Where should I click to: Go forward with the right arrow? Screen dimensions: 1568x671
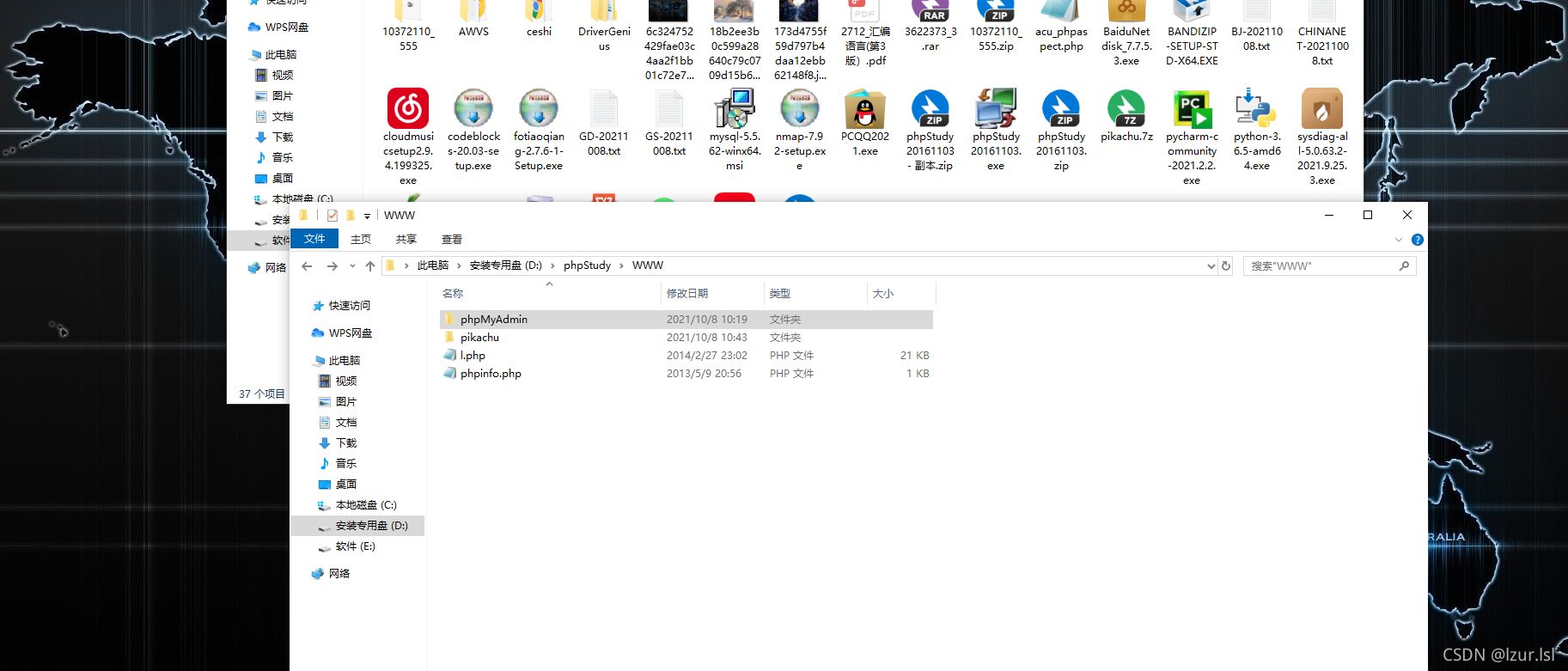pos(333,266)
